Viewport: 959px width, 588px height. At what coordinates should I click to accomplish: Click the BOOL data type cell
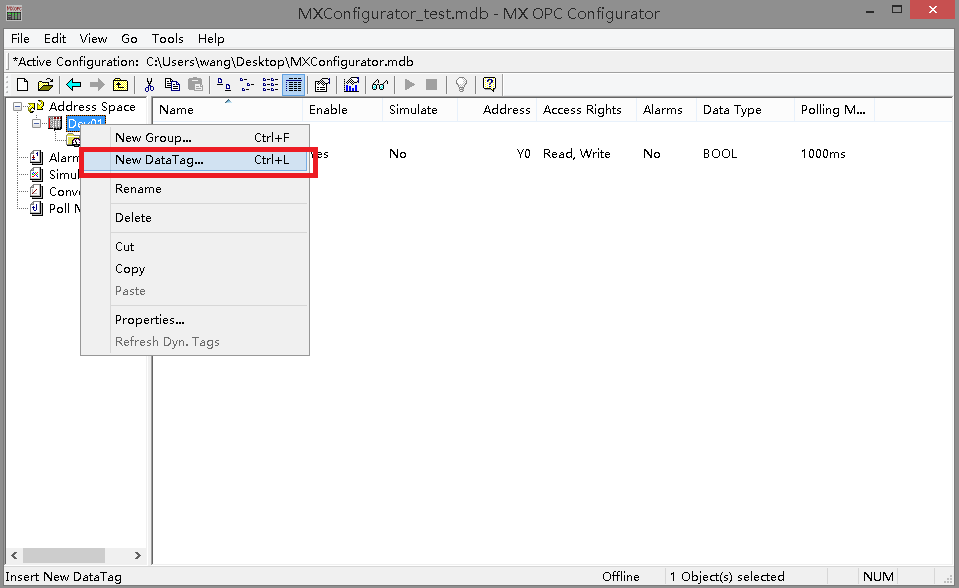[720, 154]
